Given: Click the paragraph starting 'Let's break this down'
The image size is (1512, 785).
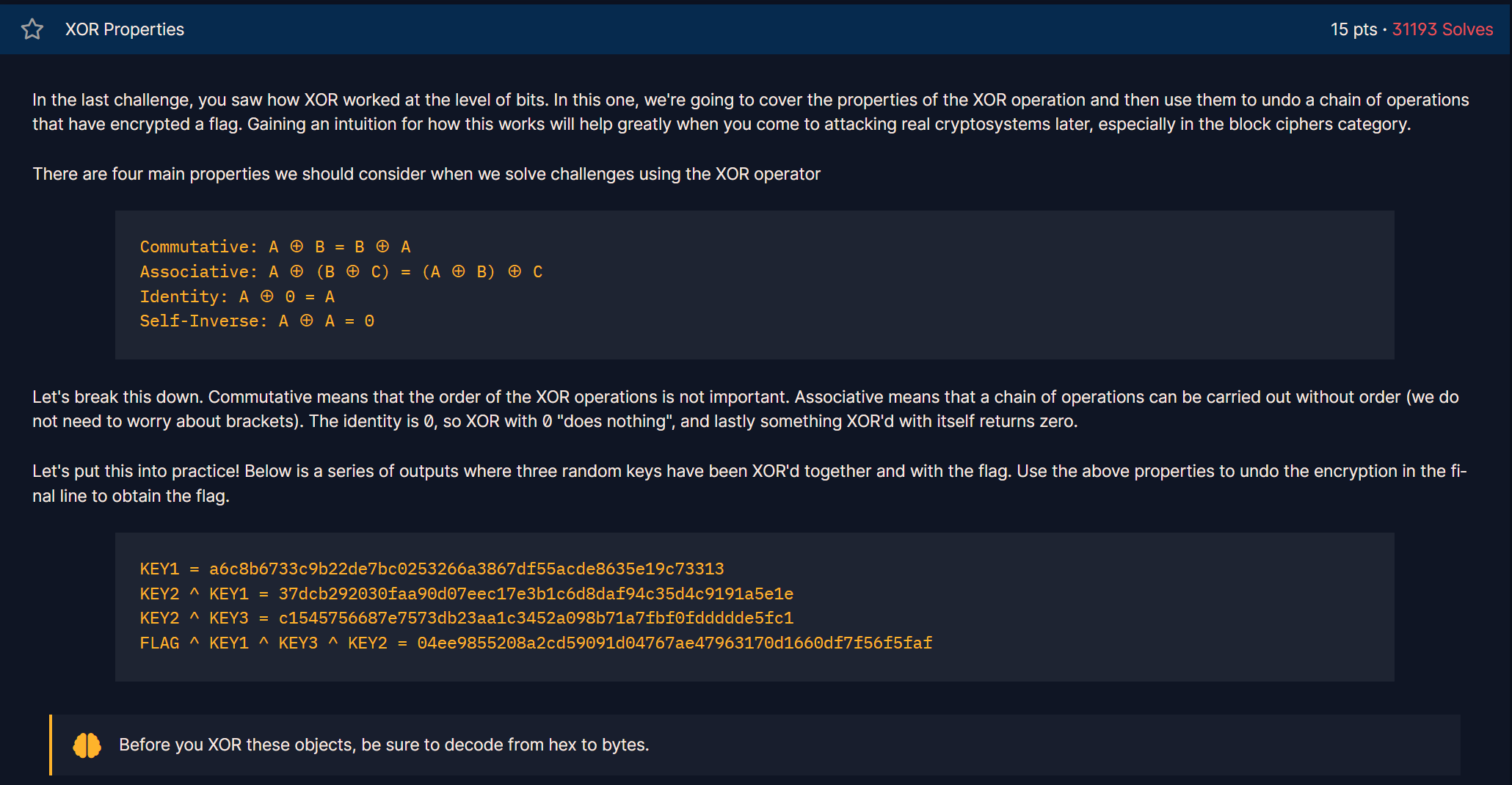Looking at the screenshot, I should point(746,409).
